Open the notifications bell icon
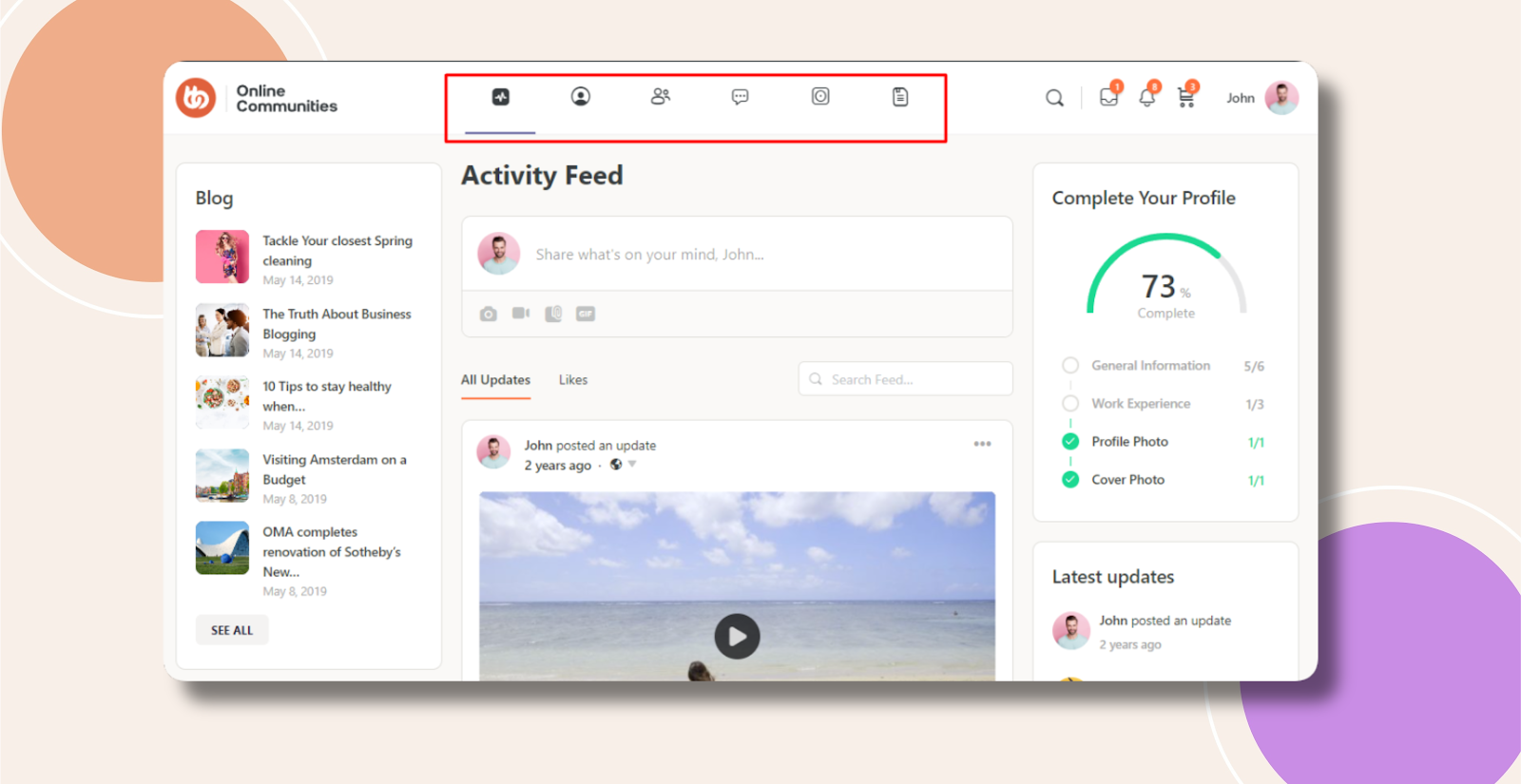Screen dimensions: 1521x784 point(1147,97)
